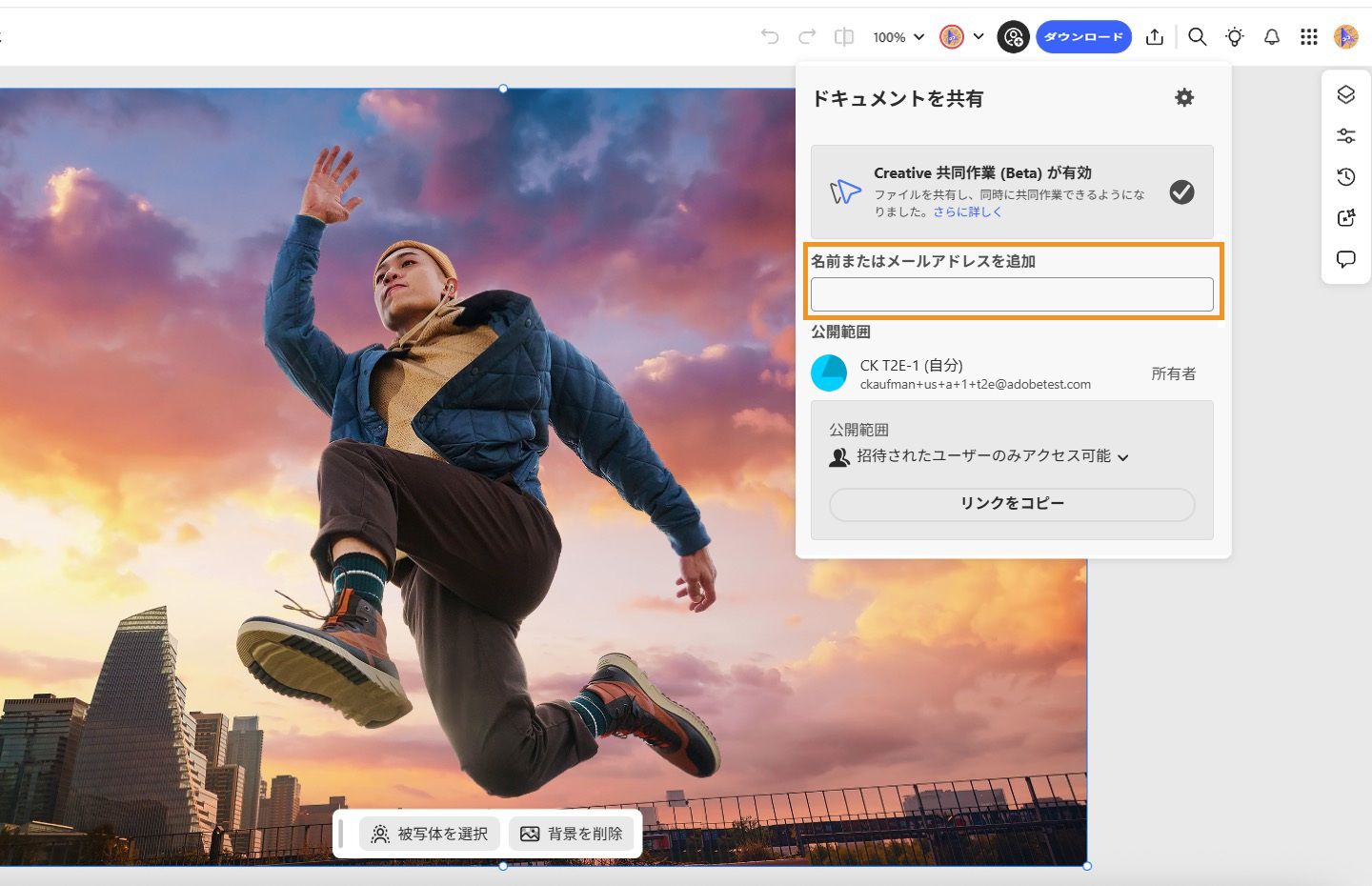Viewport: 1372px width, 886px height.
Task: Open the version history panel
Action: [x=1345, y=176]
